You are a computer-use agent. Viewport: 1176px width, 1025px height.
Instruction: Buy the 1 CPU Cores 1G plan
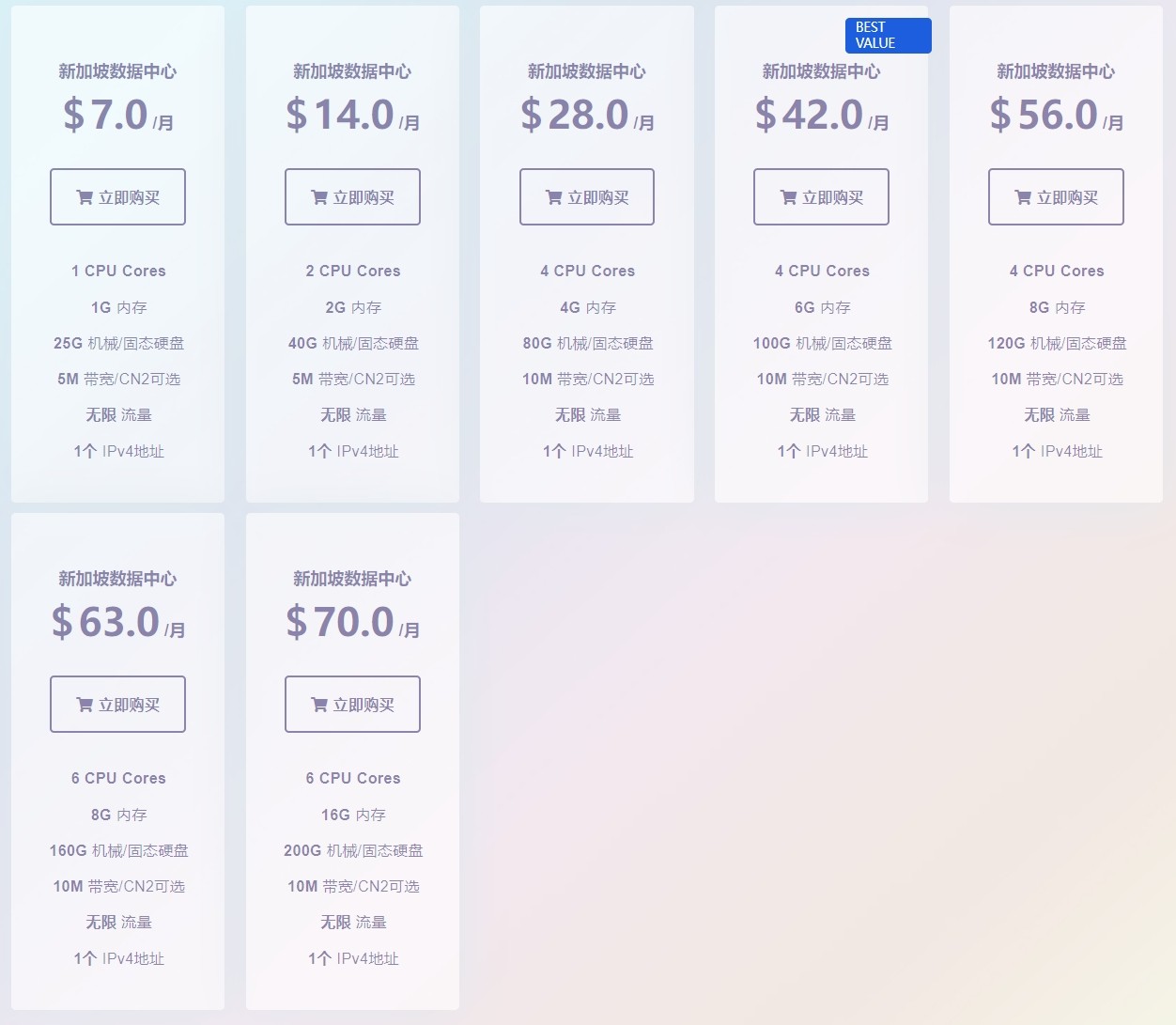pyautogui.click(x=117, y=197)
